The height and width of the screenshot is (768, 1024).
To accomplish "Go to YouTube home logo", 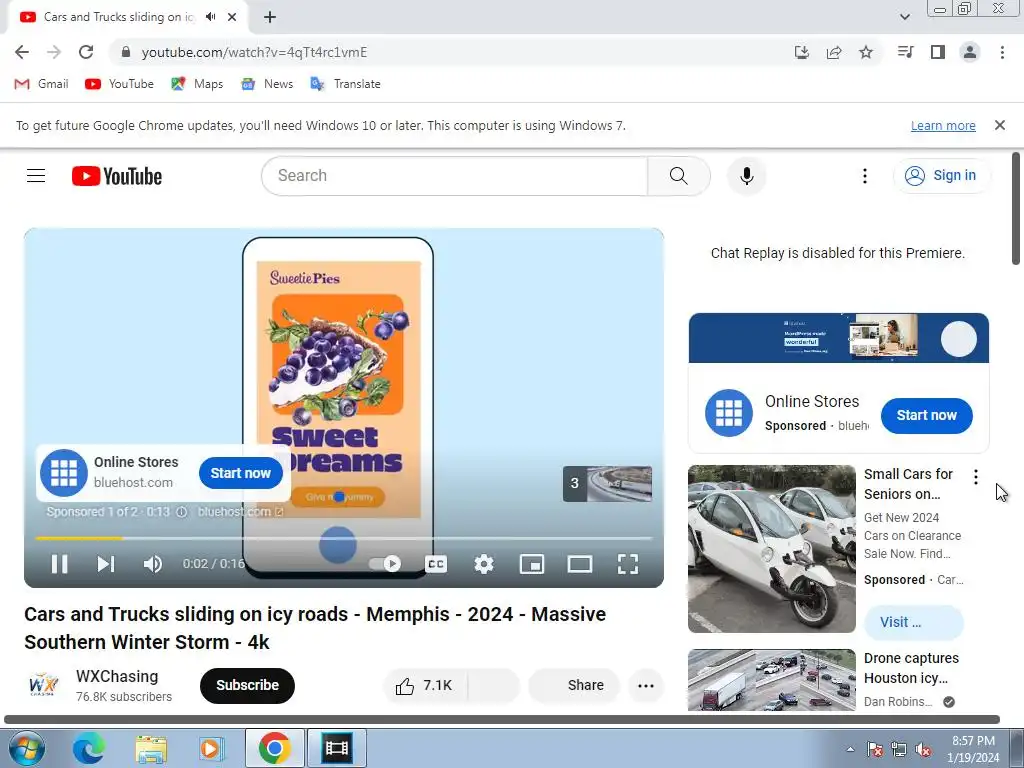I will (117, 176).
